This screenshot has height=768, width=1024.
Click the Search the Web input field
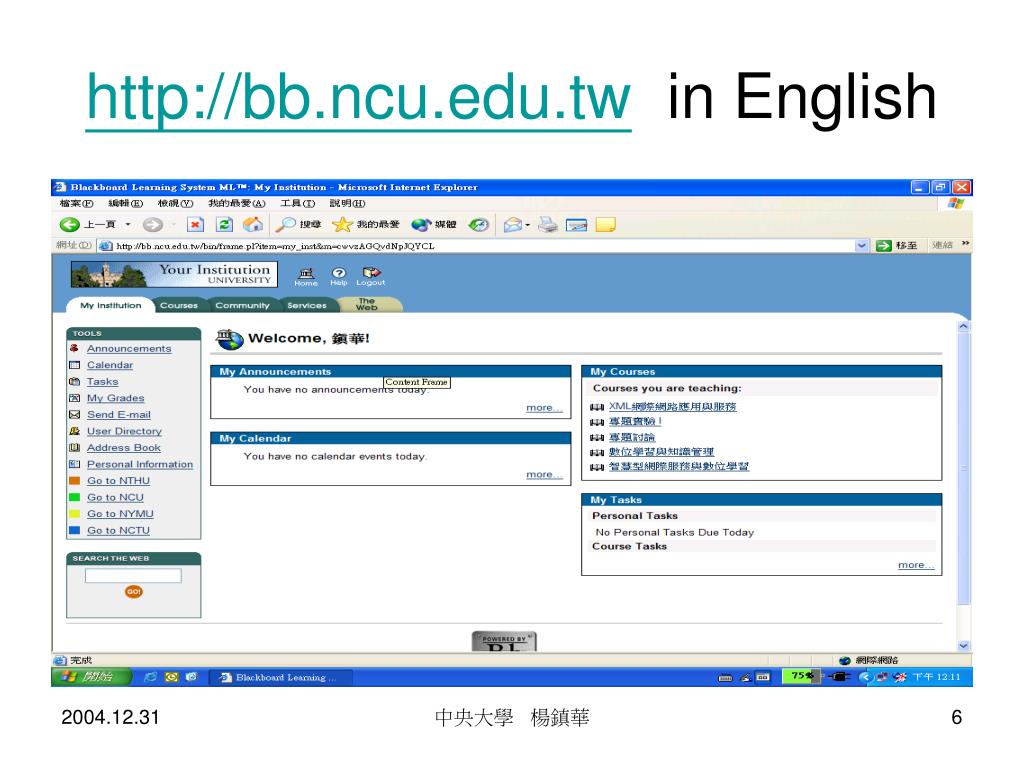click(133, 575)
